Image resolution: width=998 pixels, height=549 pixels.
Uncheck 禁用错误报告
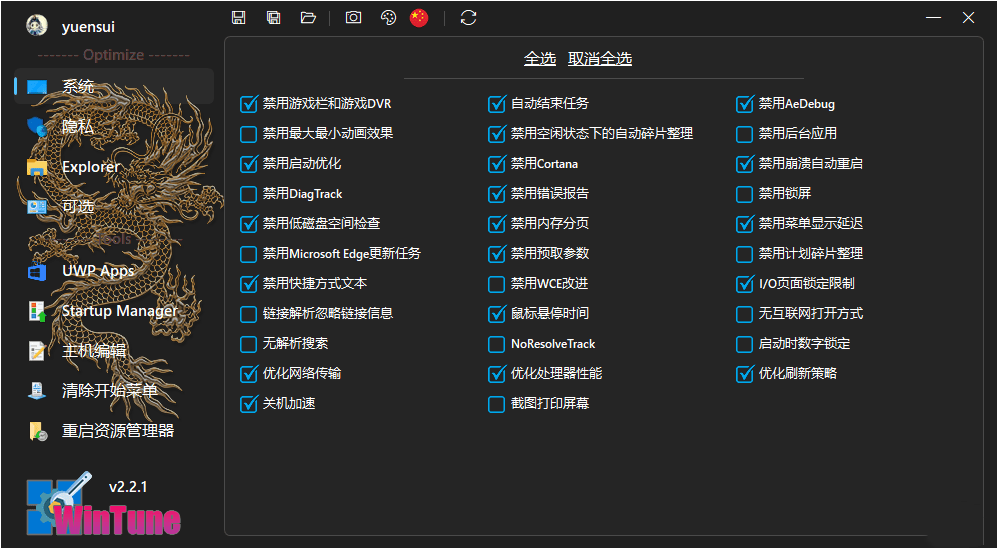click(x=496, y=194)
